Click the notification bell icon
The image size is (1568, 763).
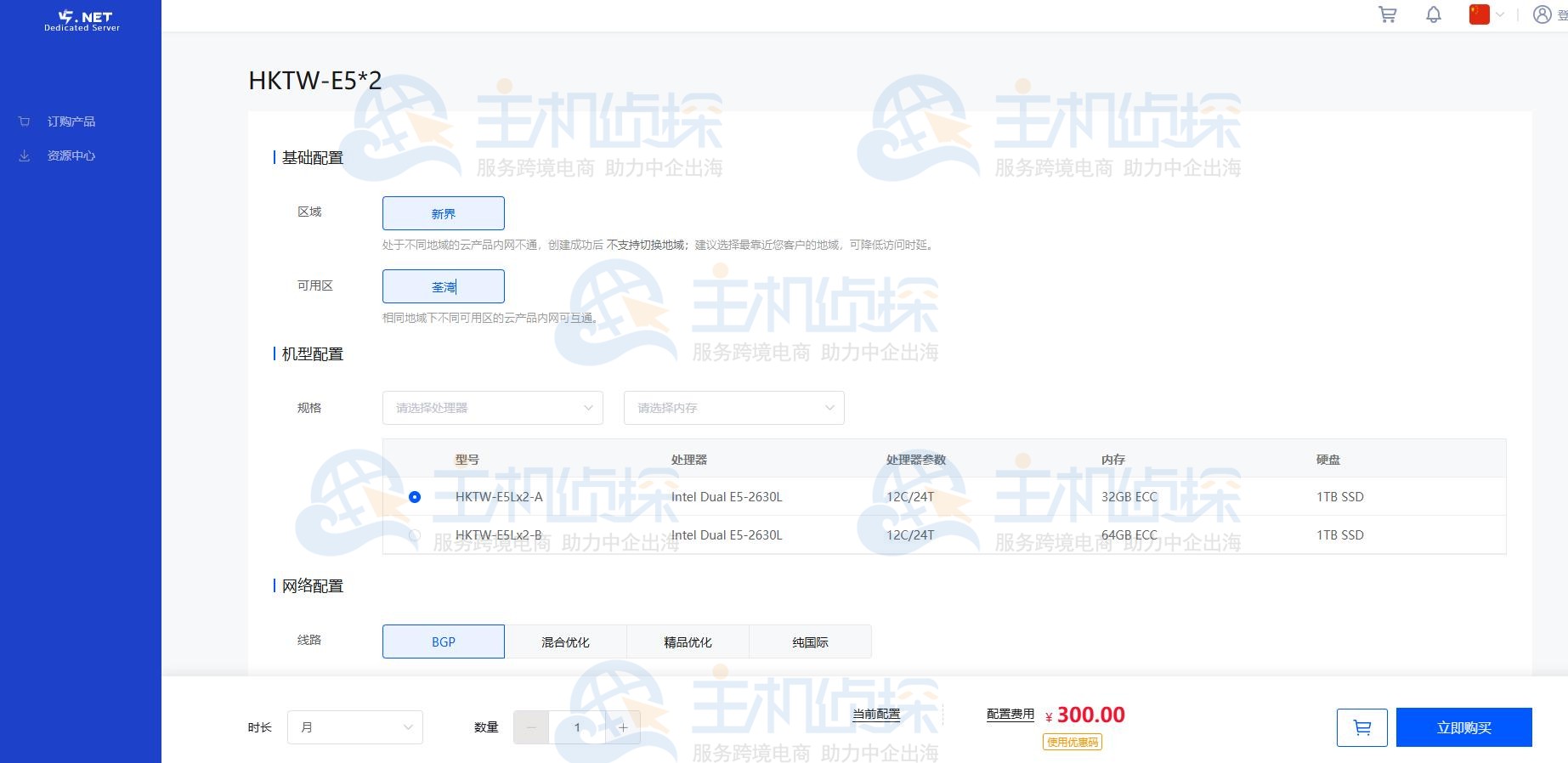(1434, 14)
